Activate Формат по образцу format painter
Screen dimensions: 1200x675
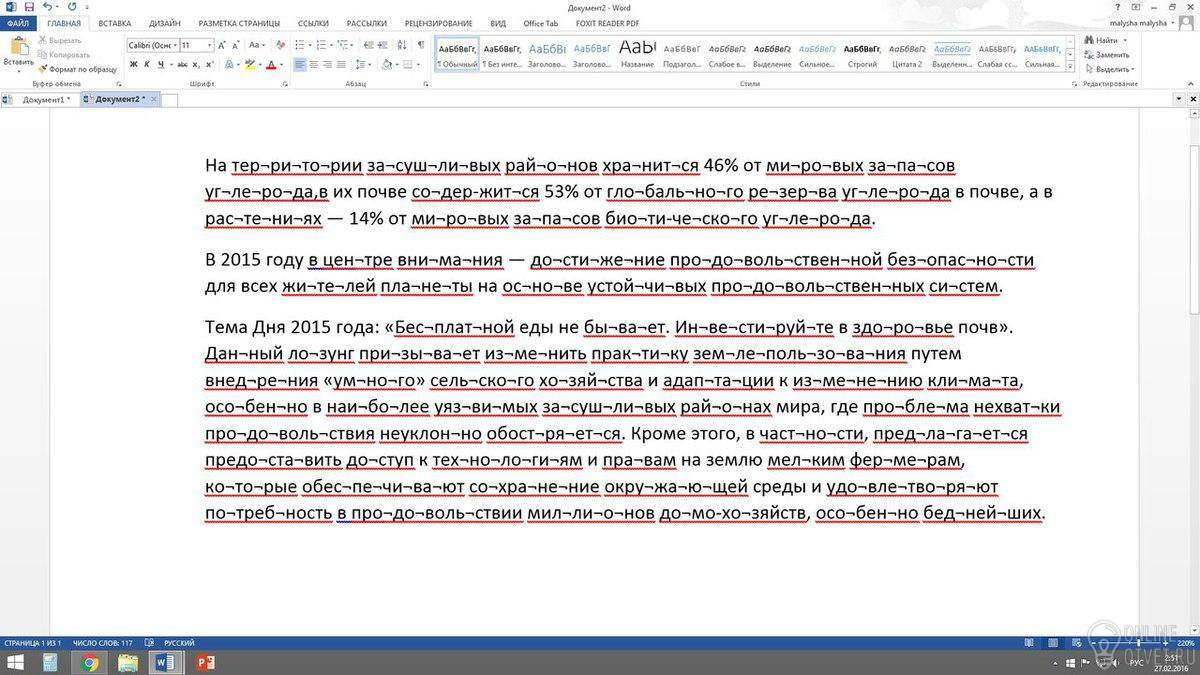point(78,69)
